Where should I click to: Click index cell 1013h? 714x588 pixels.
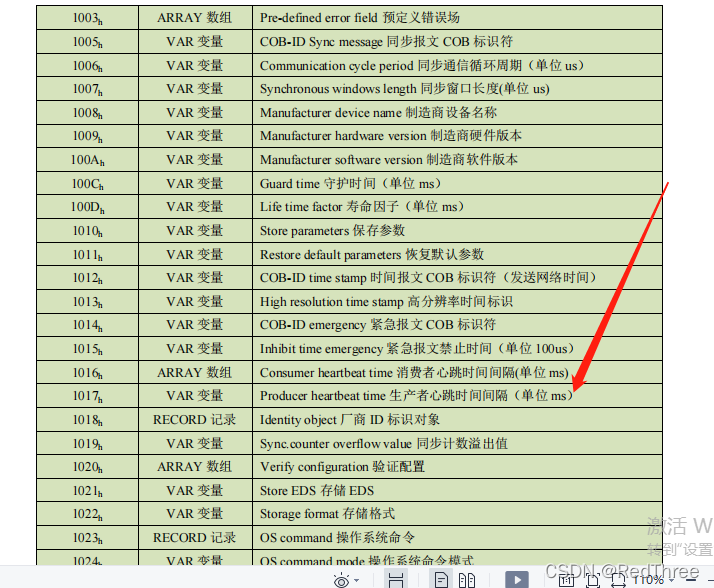[x=87, y=302]
